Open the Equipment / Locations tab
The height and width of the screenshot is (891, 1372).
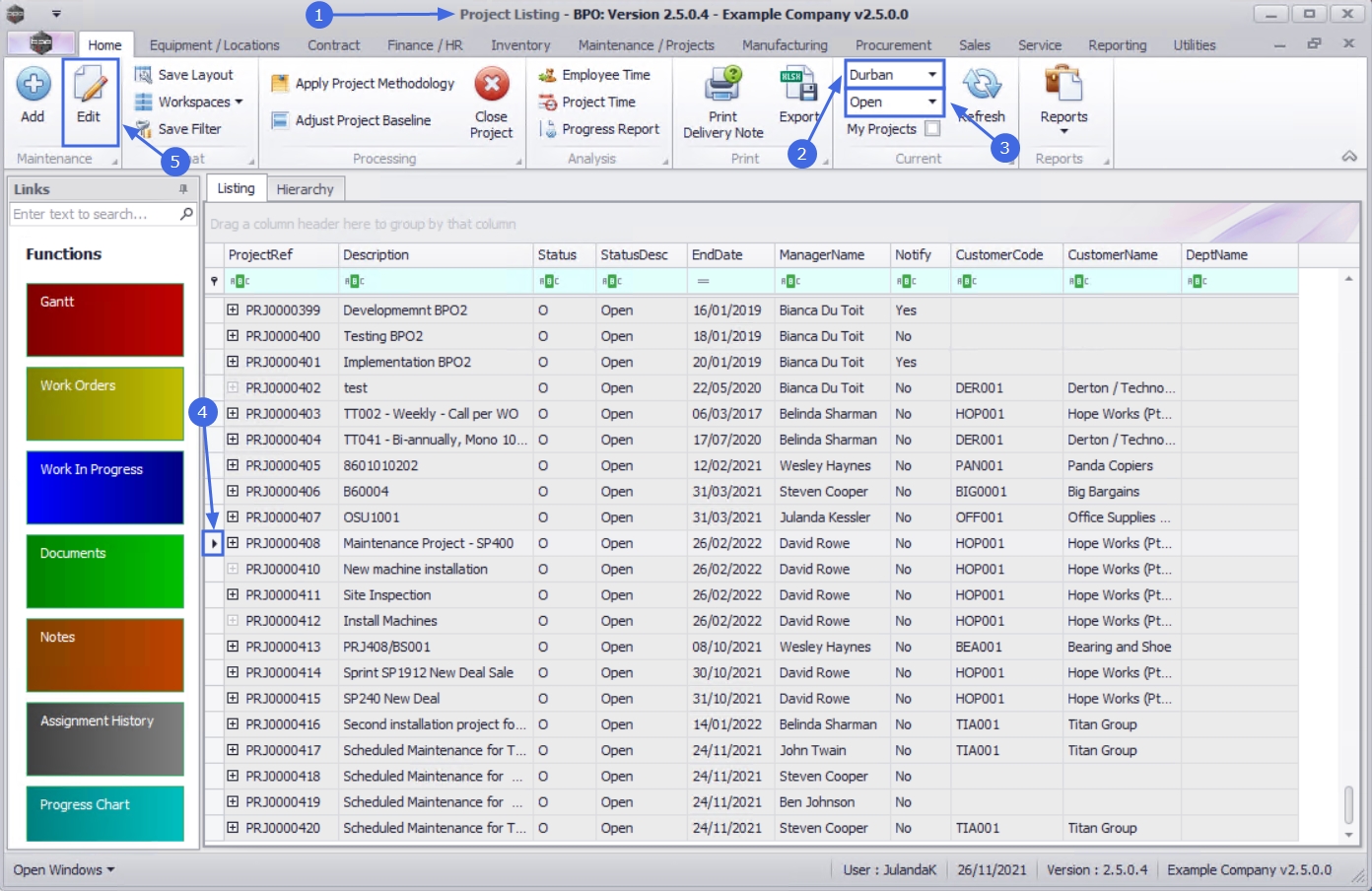pyautogui.click(x=215, y=45)
